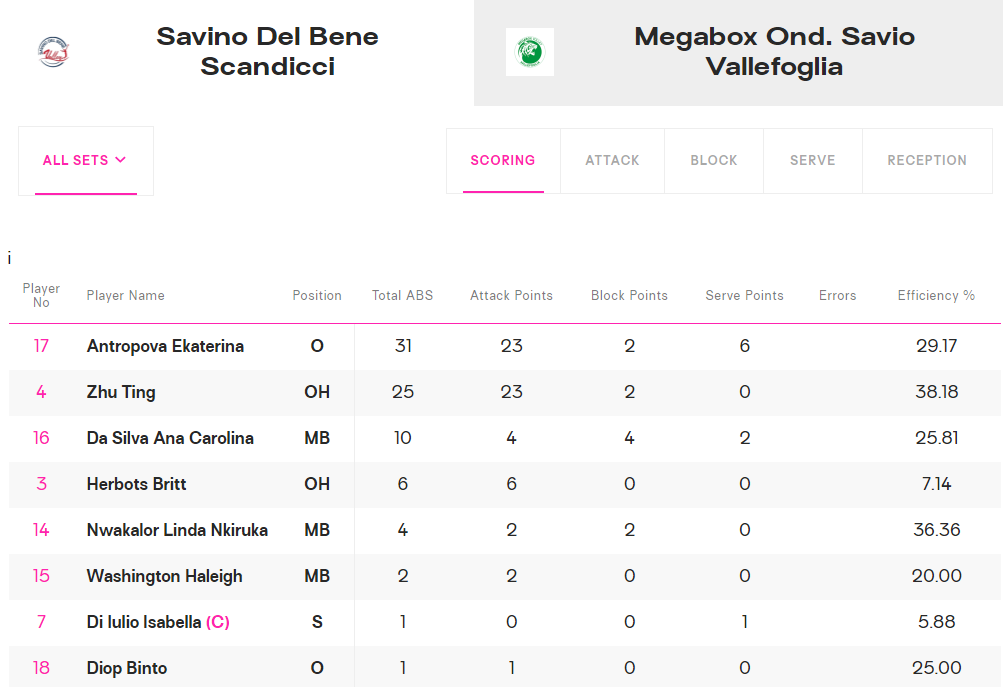Screen dimensions: 1003x687
Task: Open Di Iulio Isabella captain row
Action: pos(505,622)
